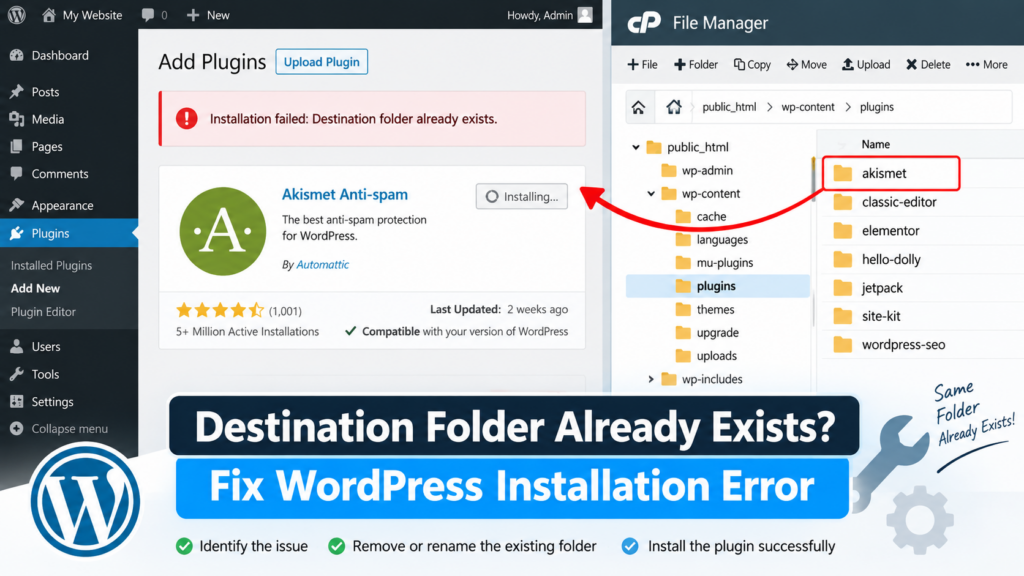Open the Automattic author link
The height and width of the screenshot is (576, 1024).
pos(323,264)
